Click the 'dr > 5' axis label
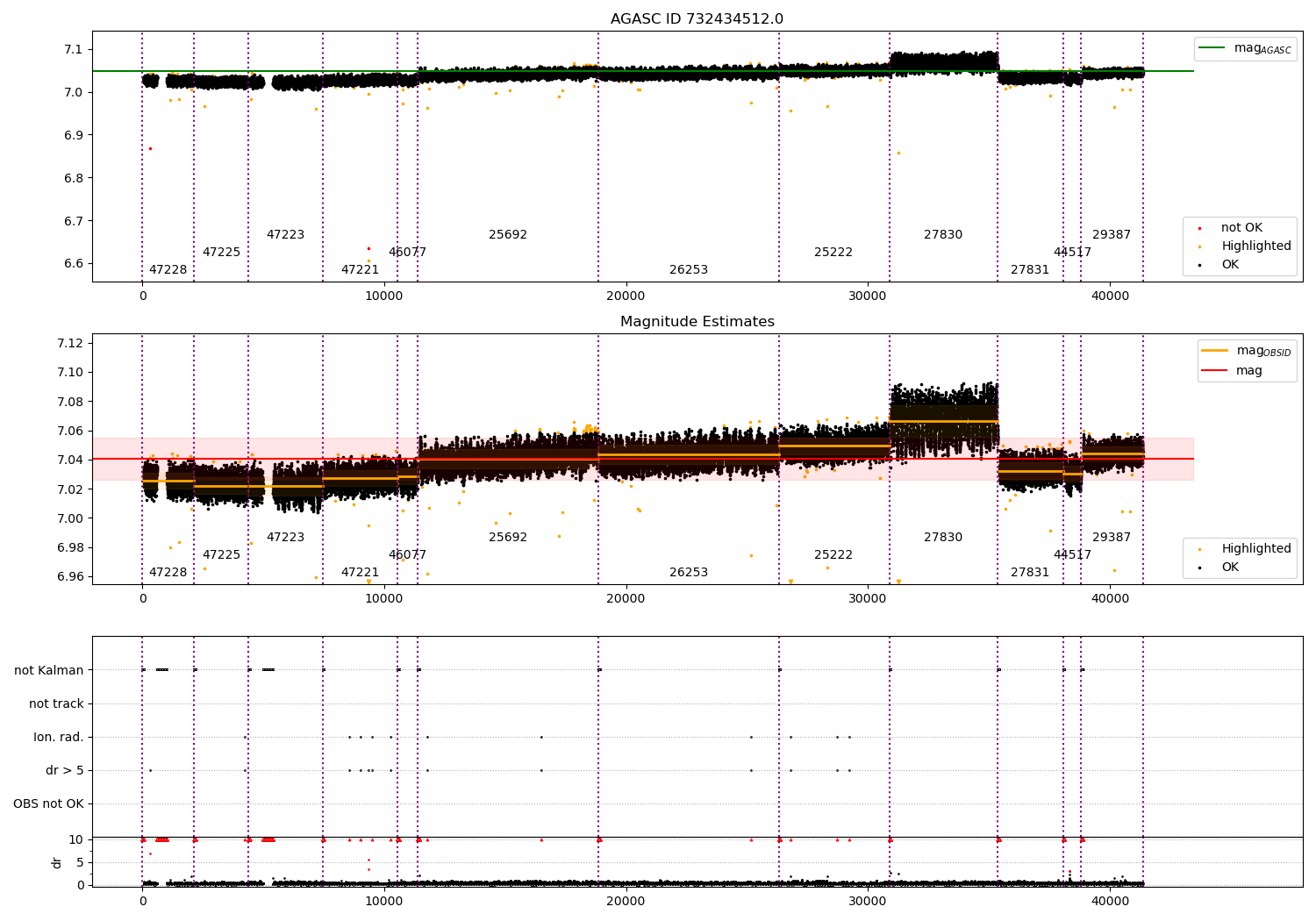The image size is (1316, 921). point(65,770)
